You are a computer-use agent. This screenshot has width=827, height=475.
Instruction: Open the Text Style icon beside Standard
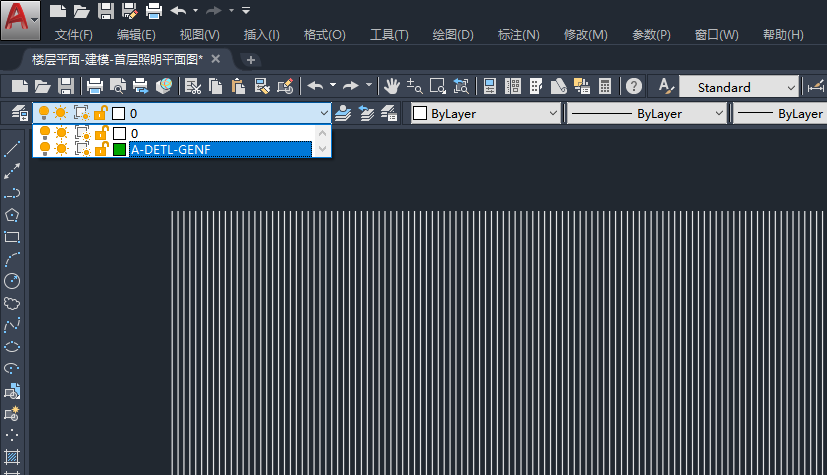[666, 86]
